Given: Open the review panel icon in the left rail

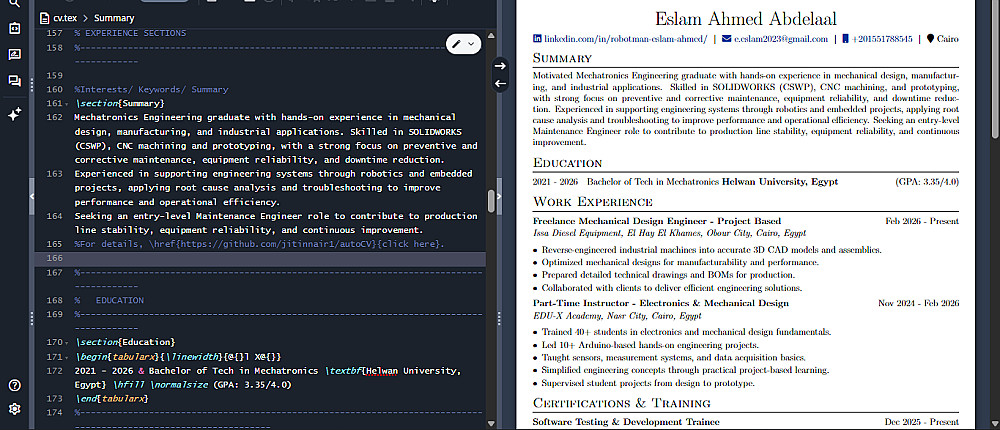Looking at the screenshot, I should tap(14, 54).
